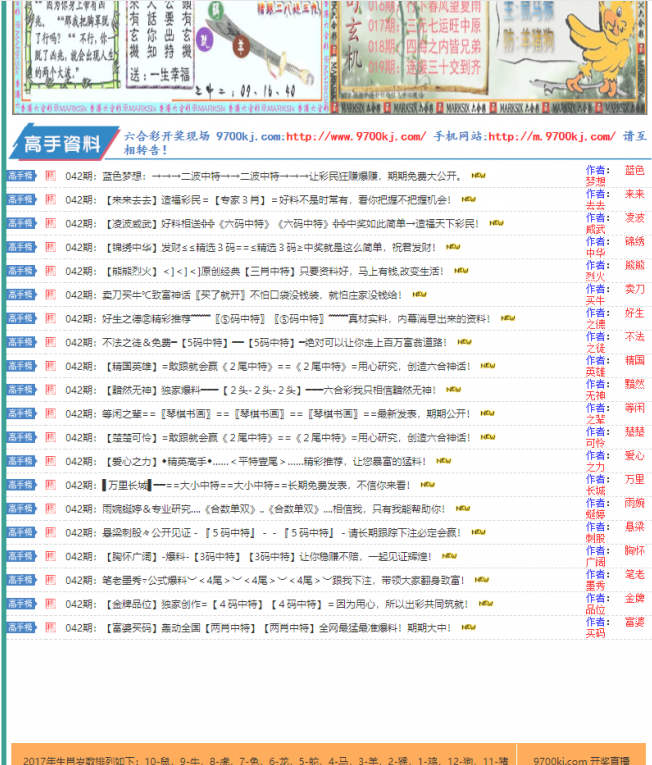Open the 富婆买码 两肖中特 post
652x765 pixels.
pyautogui.click(x=259, y=628)
